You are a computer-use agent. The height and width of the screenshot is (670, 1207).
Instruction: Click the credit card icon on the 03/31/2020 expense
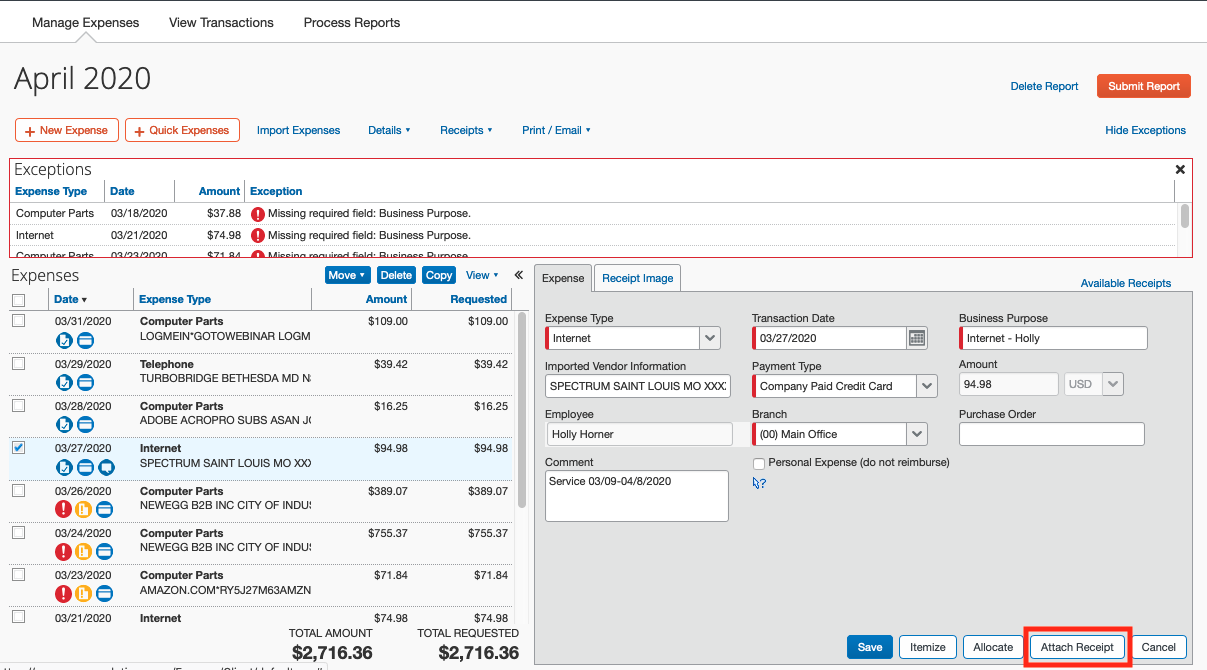(86, 340)
